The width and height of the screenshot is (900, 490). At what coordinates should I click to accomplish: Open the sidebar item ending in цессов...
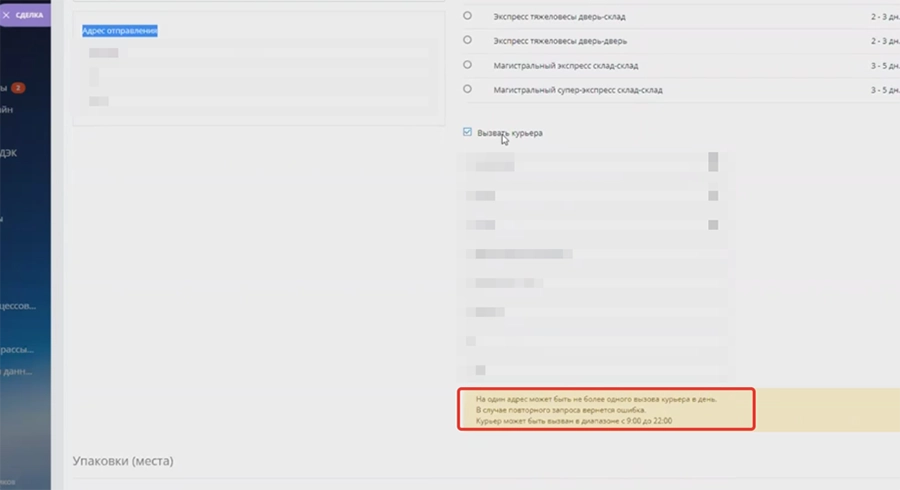point(20,307)
